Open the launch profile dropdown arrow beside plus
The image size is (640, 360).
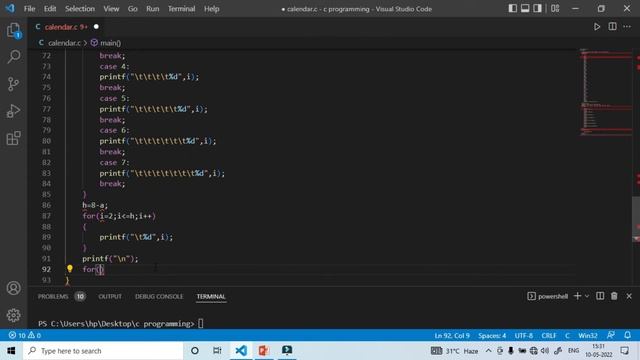(587, 296)
